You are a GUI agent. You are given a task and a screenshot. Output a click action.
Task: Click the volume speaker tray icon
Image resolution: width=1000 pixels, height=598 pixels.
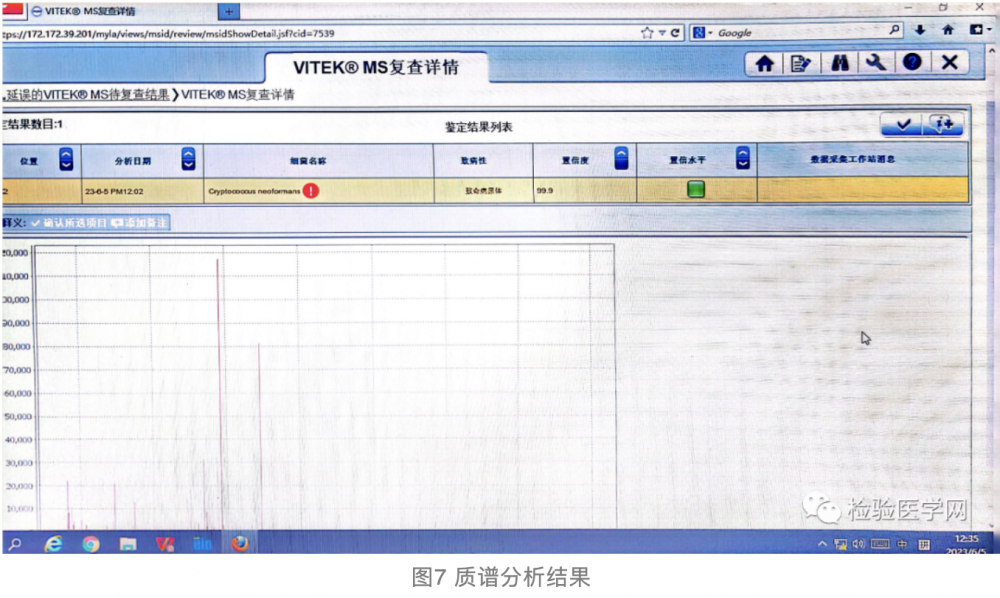pyautogui.click(x=859, y=544)
